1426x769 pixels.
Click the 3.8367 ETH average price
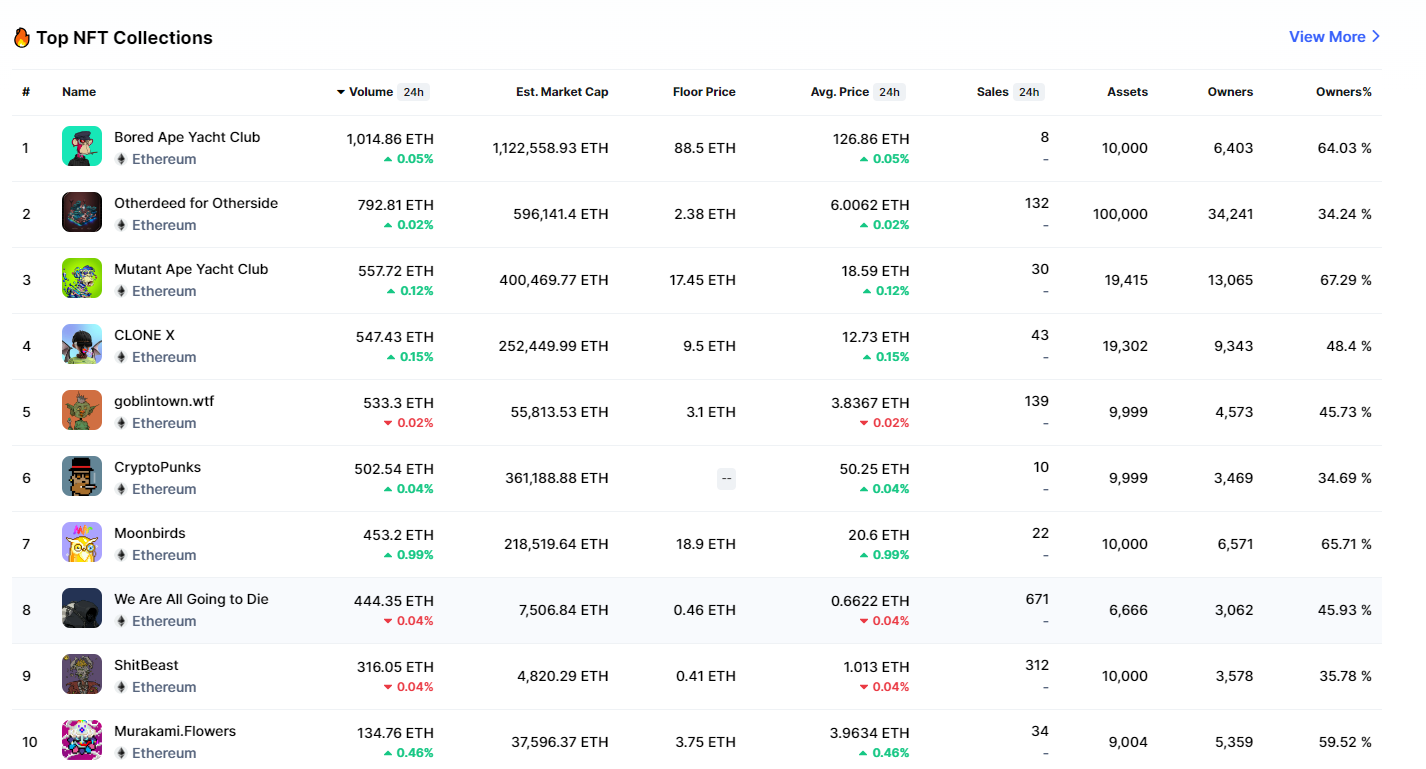[868, 403]
